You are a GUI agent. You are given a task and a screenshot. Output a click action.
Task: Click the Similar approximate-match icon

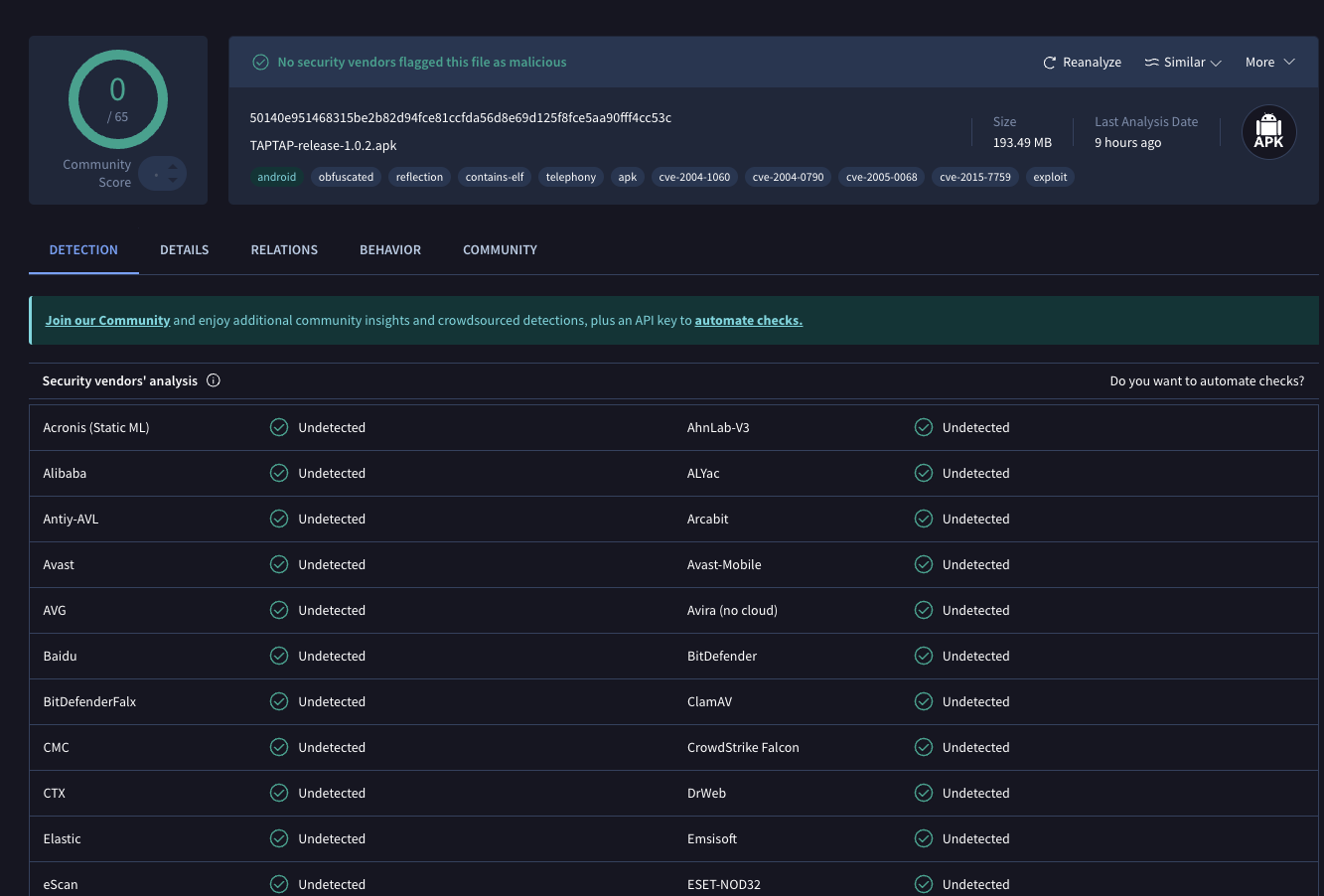click(1151, 63)
